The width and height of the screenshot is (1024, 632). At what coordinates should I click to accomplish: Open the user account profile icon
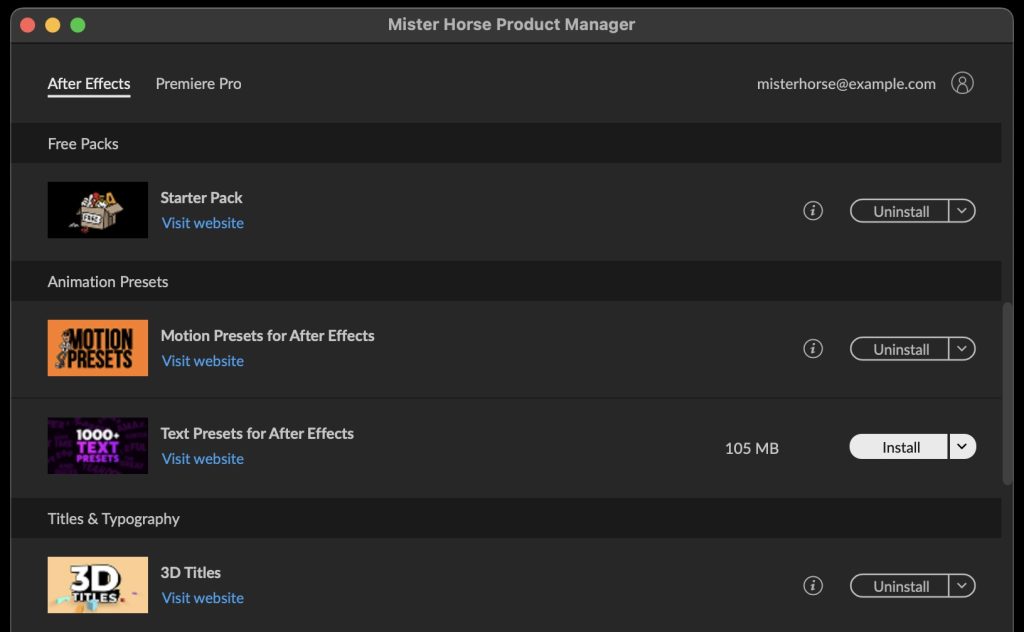tap(962, 83)
